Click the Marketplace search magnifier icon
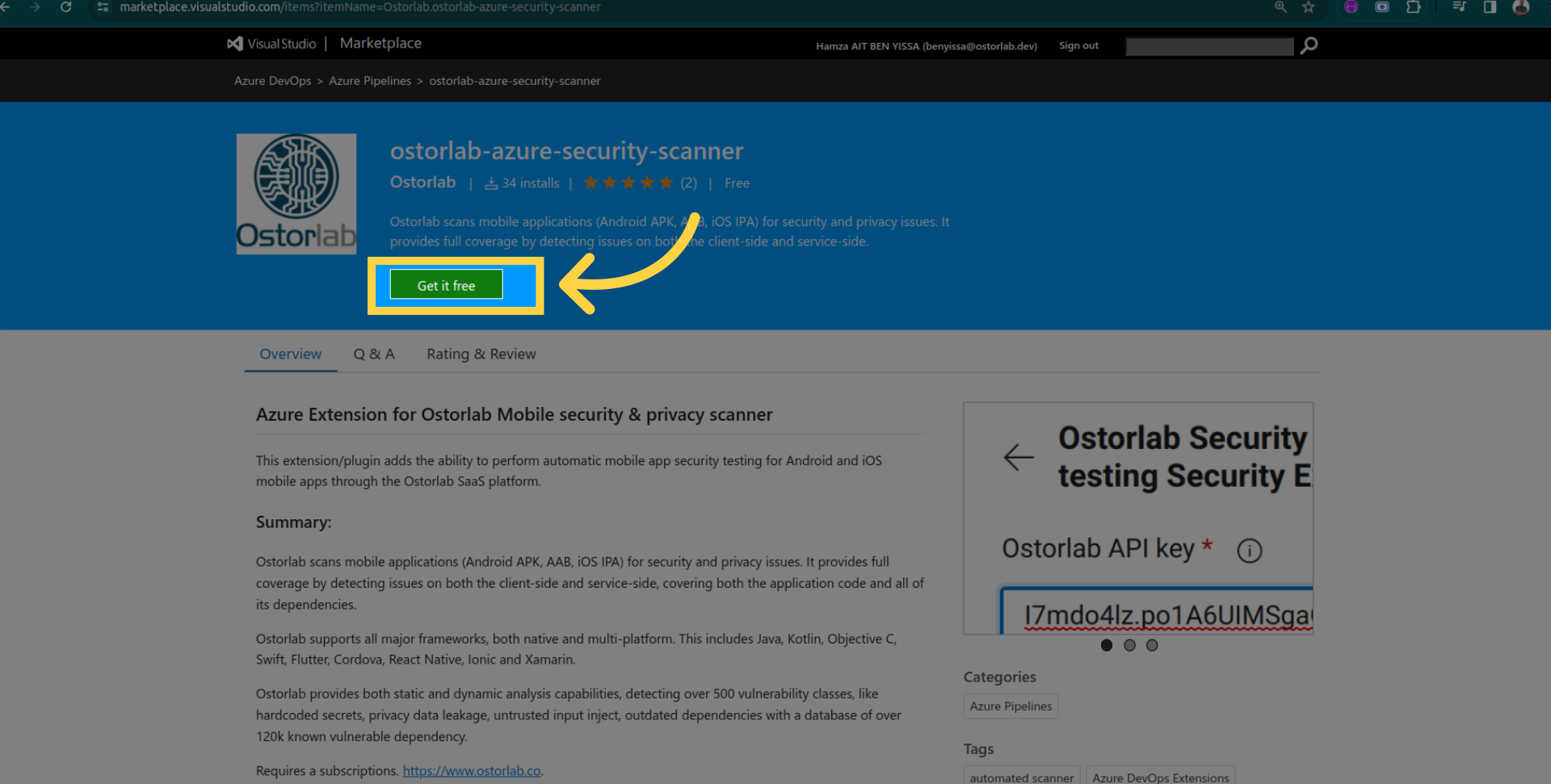 click(x=1309, y=46)
